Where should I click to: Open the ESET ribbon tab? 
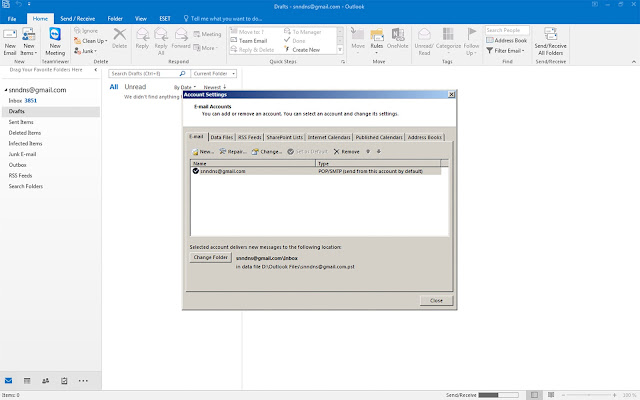click(x=165, y=19)
